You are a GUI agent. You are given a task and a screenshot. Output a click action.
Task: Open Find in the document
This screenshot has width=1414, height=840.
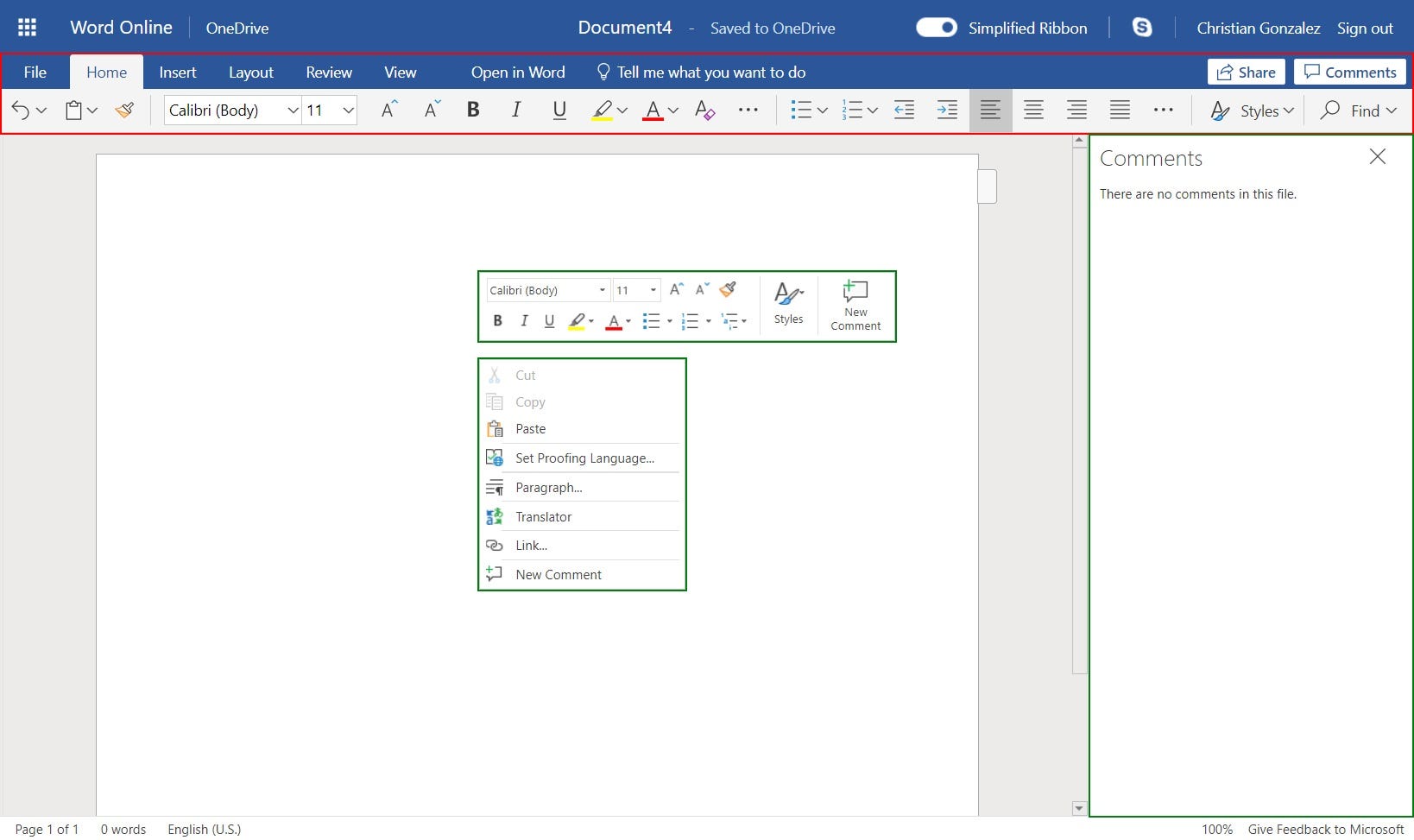[1357, 111]
